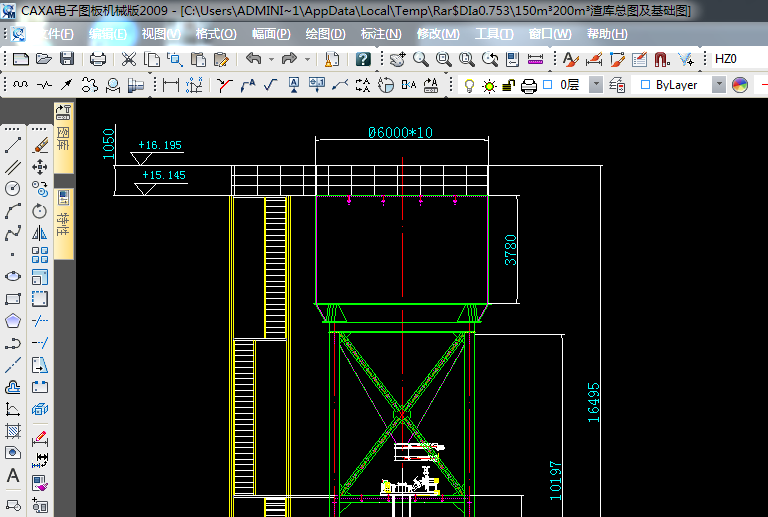Select the Hatch fill tool

13,431
